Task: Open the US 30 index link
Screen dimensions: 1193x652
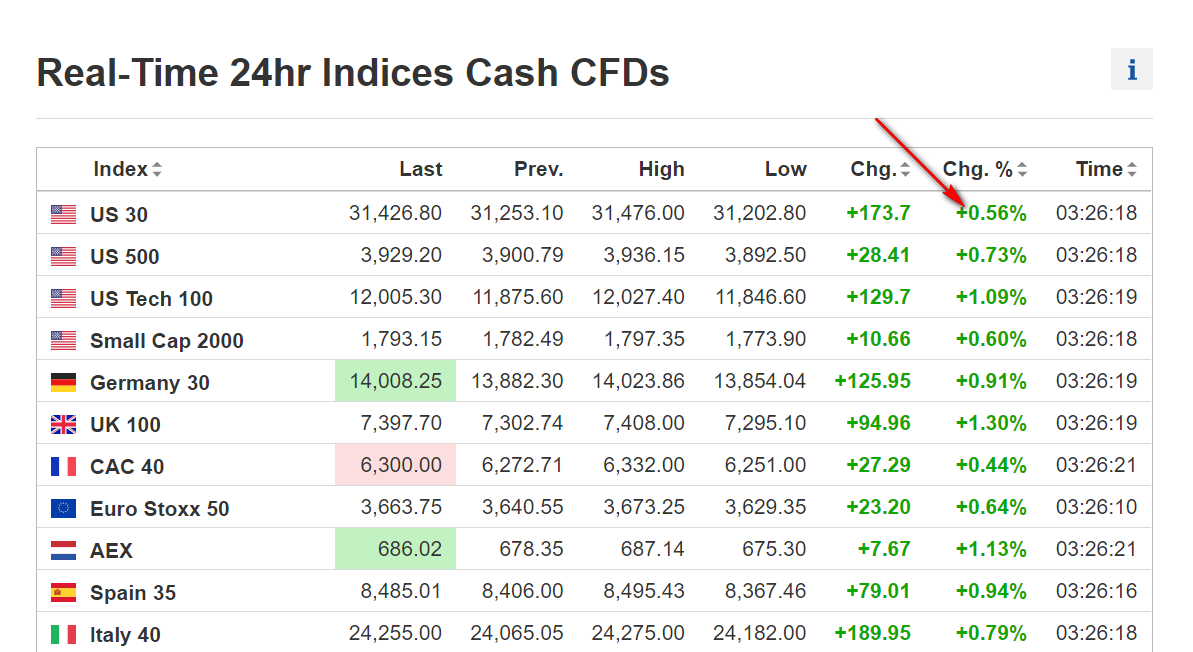Action: point(119,214)
